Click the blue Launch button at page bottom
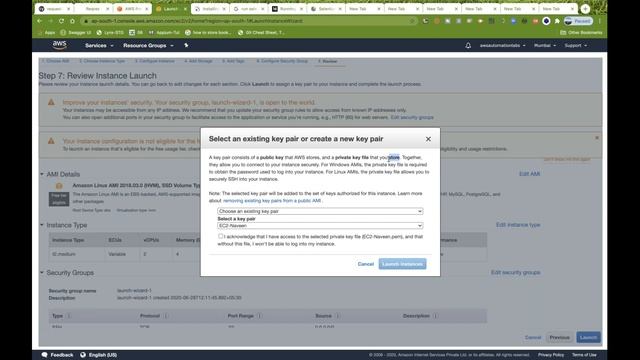This screenshot has height=360, width=640. tap(588, 338)
